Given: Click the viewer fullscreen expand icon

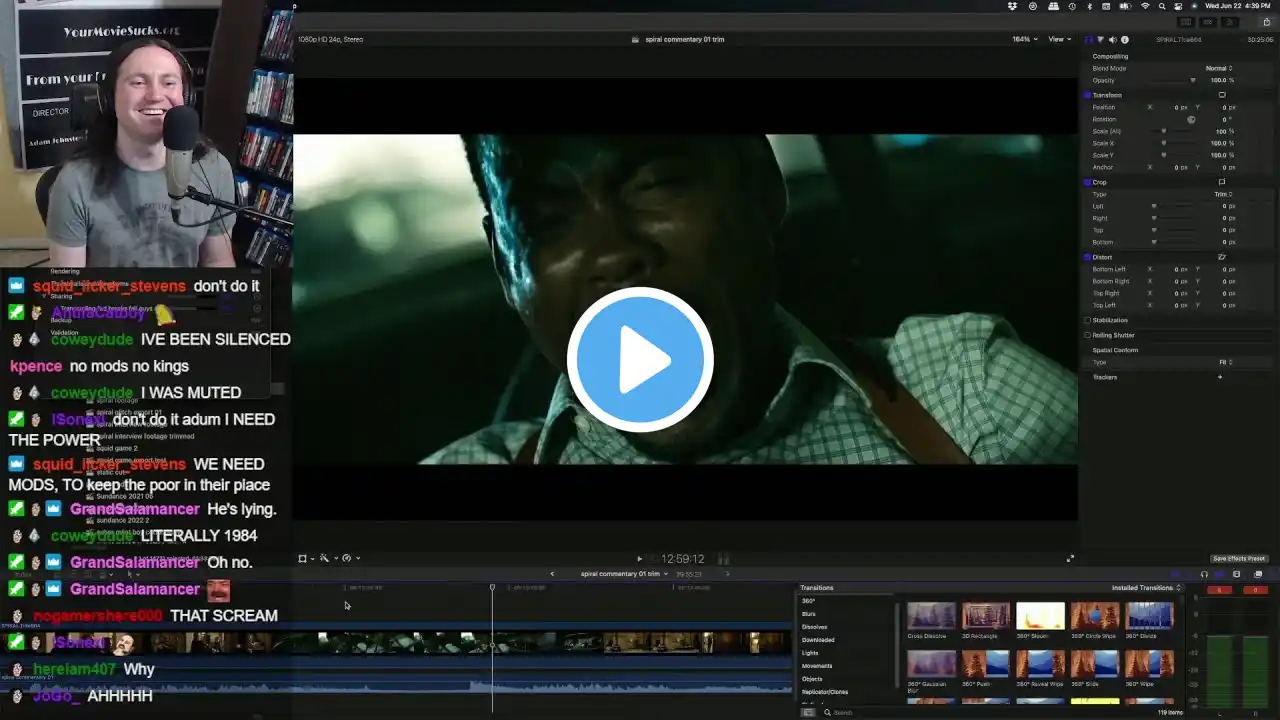Looking at the screenshot, I should click(1070, 559).
